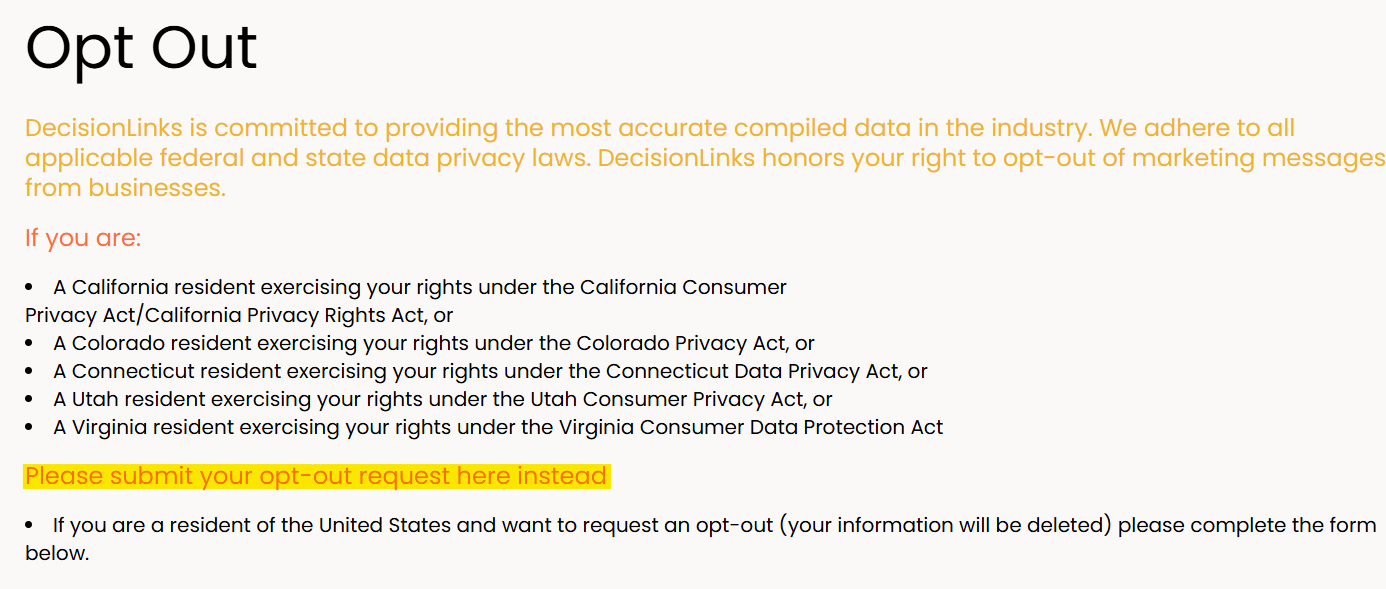Screen dimensions: 1386x589
Task: Click the "Opt Out" page heading
Action: 141,46
